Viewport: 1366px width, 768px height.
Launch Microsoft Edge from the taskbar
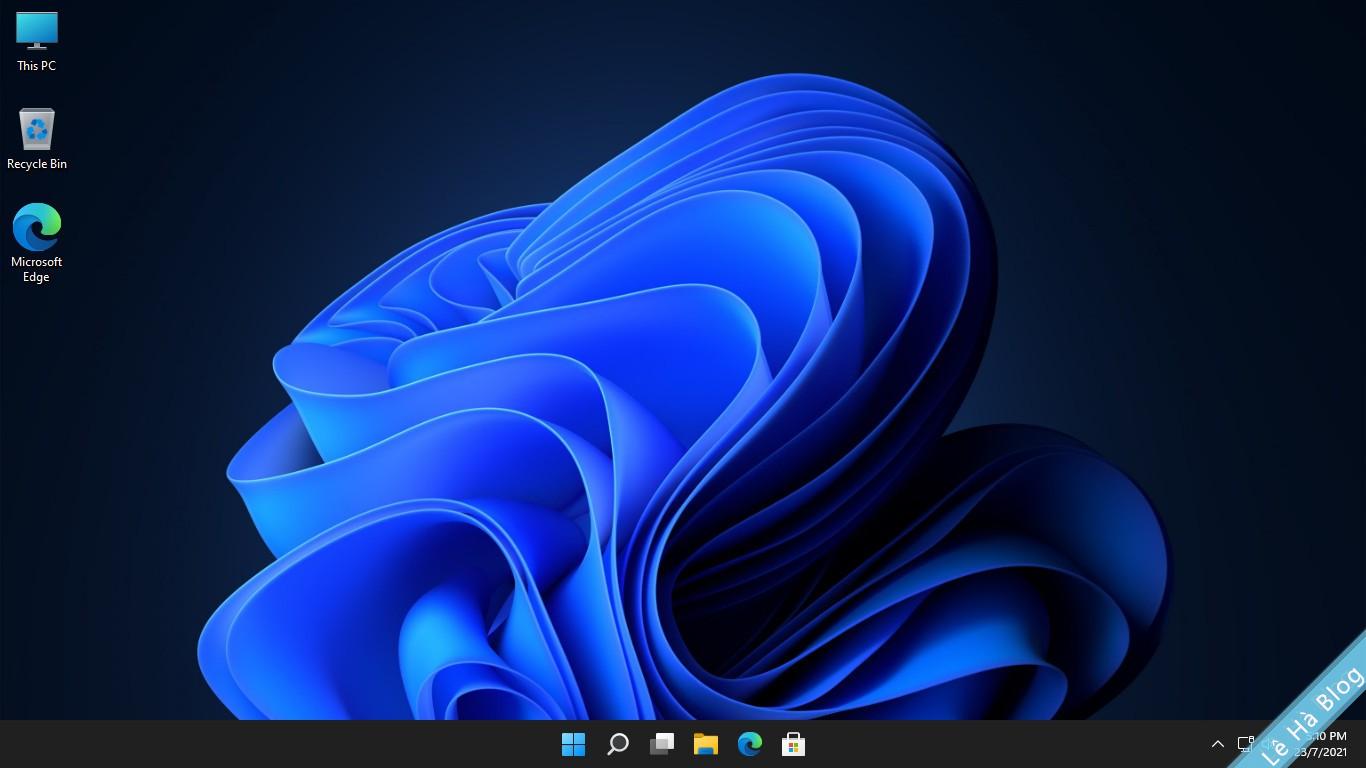(750, 744)
